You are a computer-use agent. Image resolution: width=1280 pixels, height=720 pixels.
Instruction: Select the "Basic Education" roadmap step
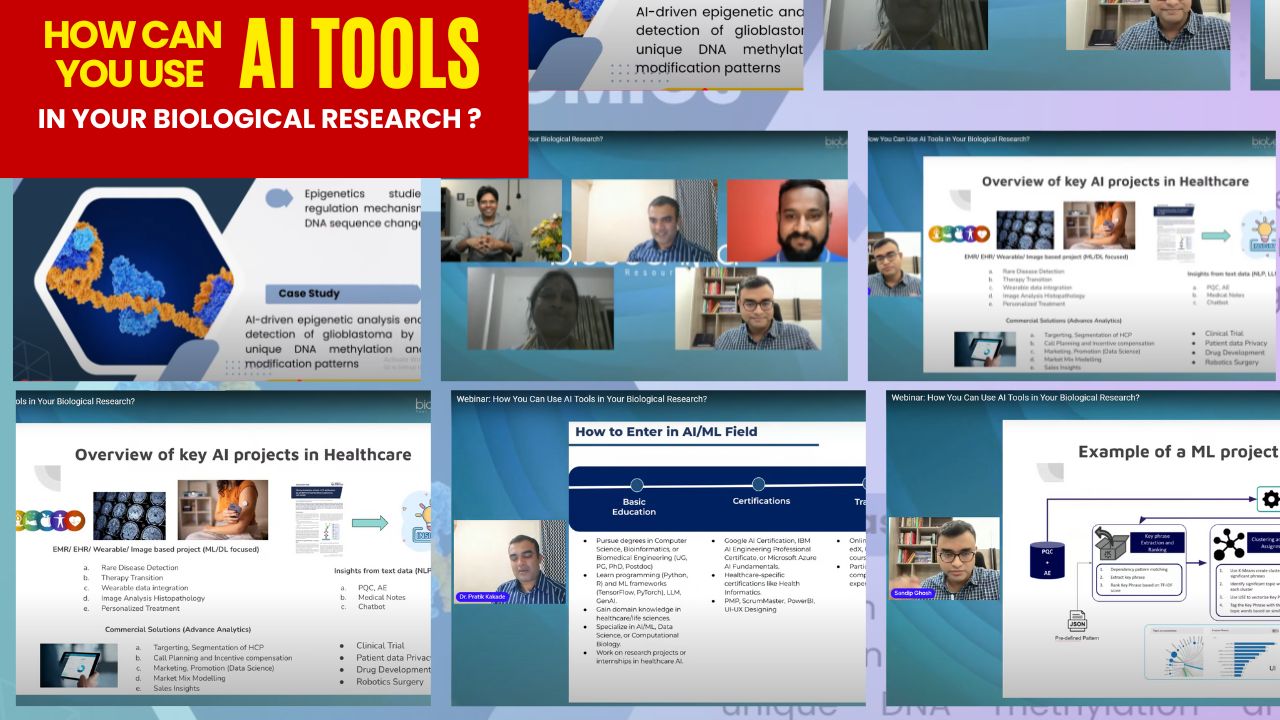(634, 506)
